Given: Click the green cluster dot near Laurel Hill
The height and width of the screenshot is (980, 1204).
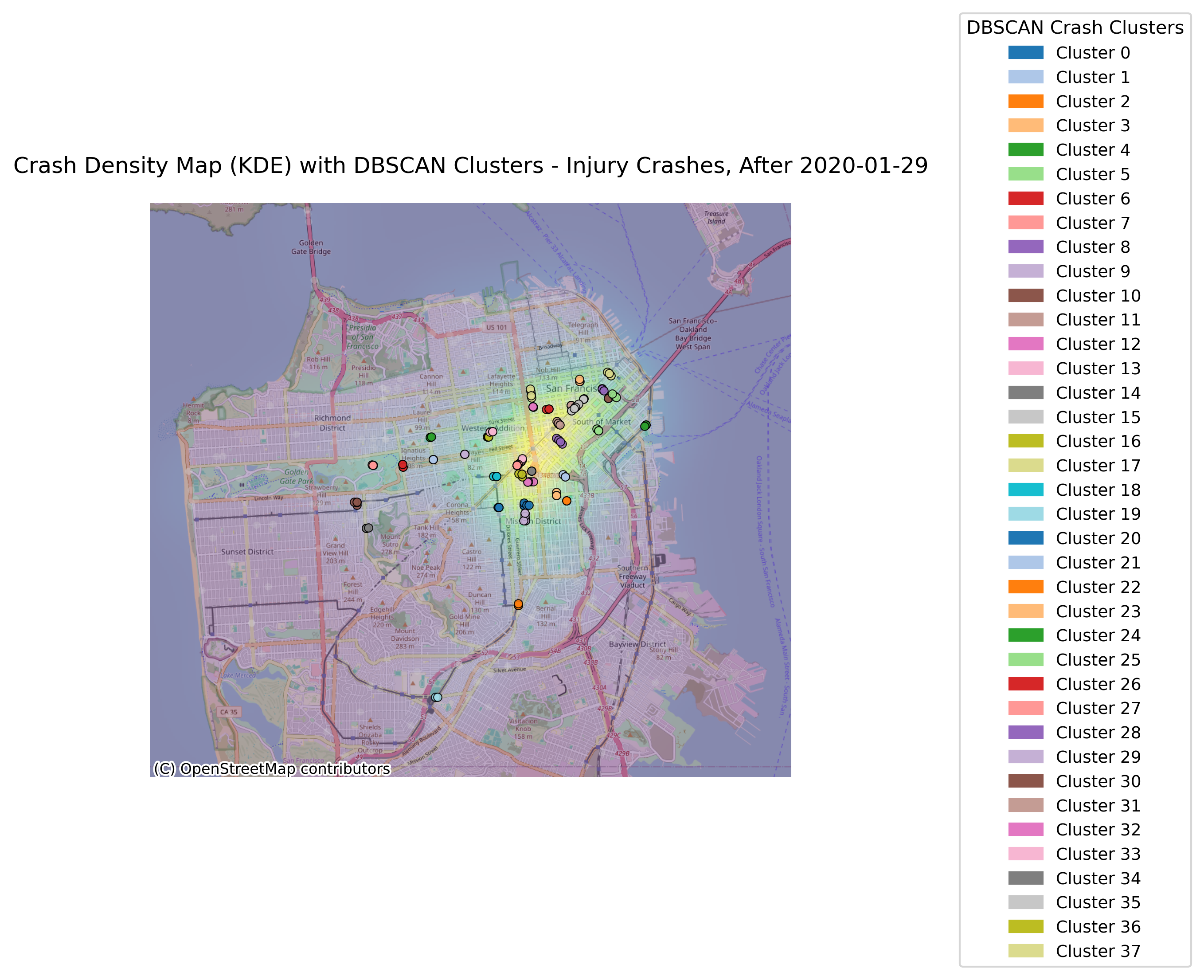Looking at the screenshot, I should pos(430,437).
